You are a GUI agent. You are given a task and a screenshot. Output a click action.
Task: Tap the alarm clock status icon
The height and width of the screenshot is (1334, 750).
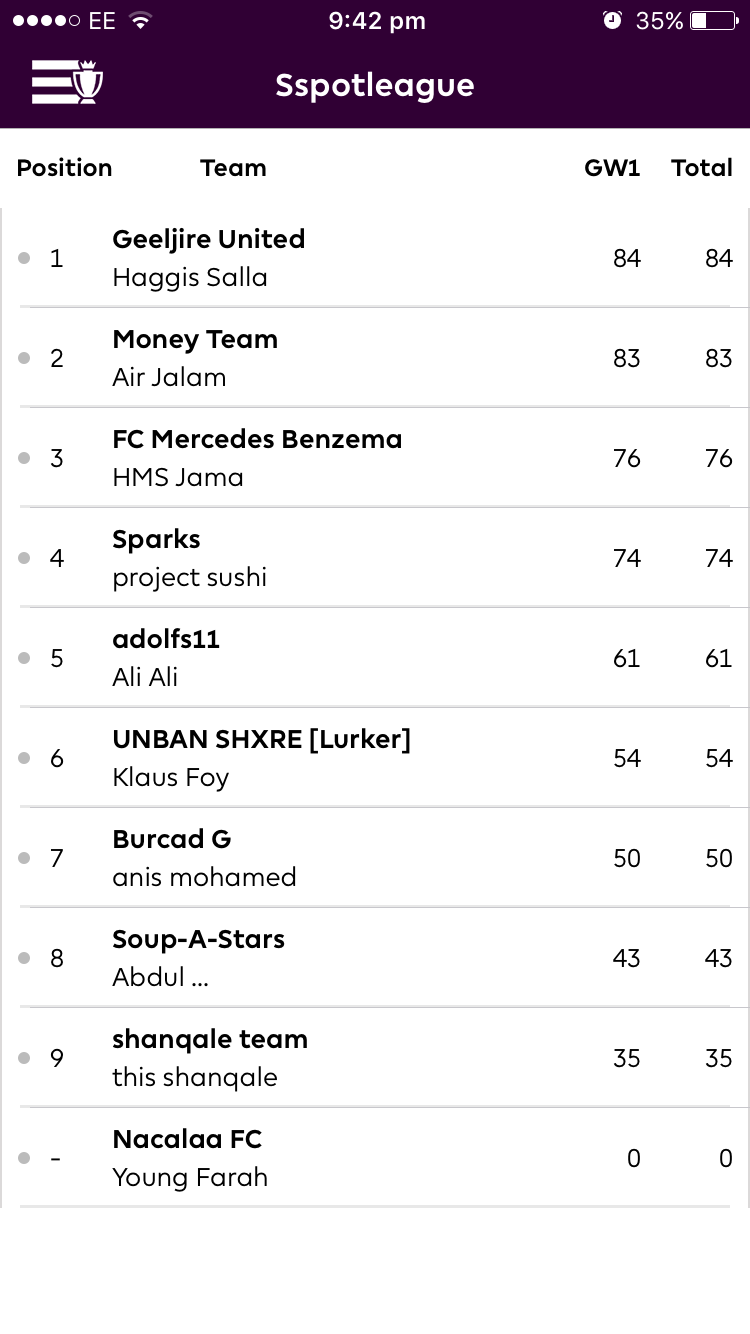pos(612,20)
